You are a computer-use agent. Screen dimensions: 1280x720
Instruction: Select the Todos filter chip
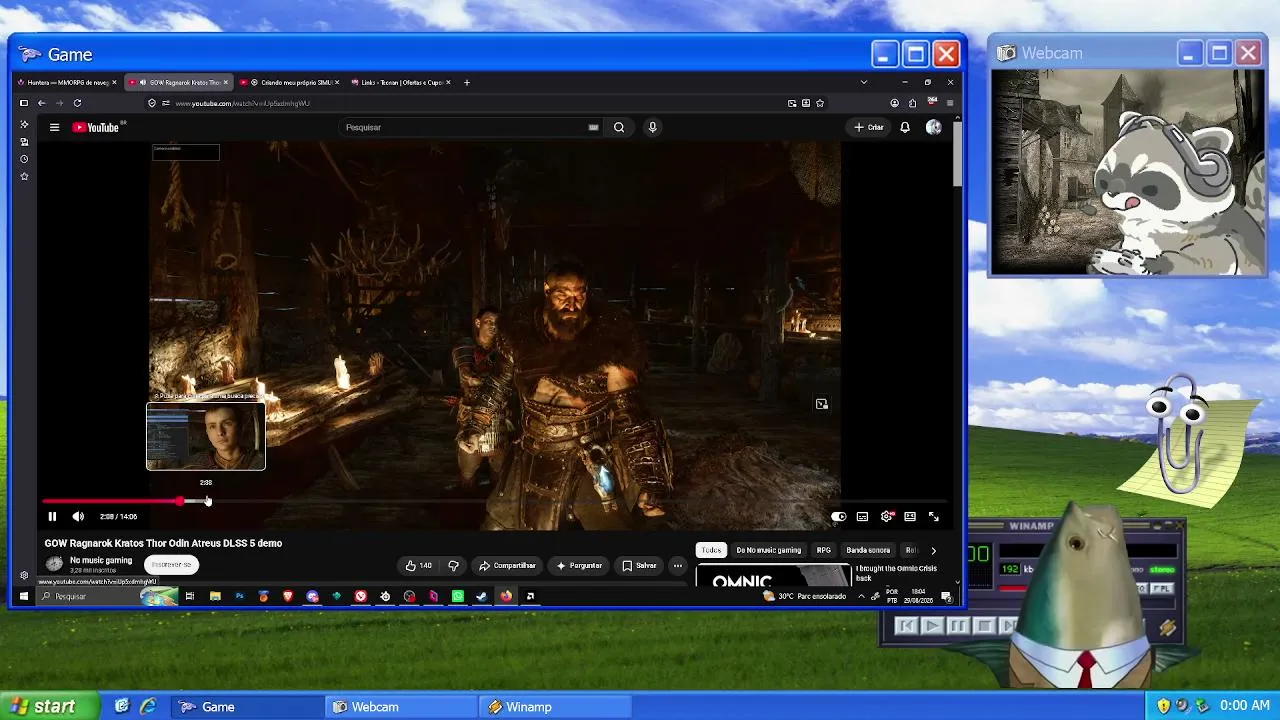pos(711,550)
